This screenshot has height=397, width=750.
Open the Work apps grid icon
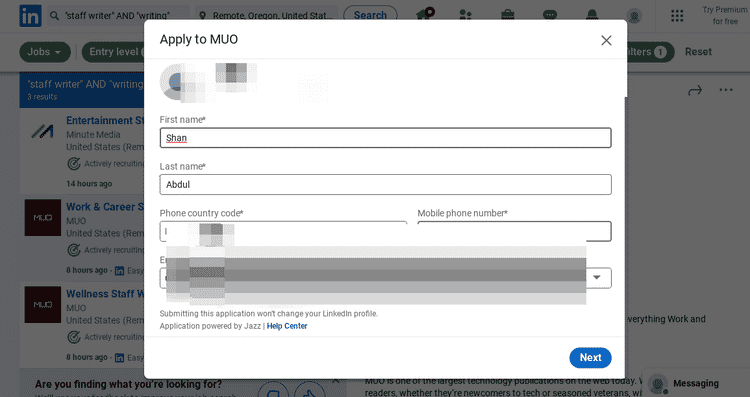pyautogui.click(x=677, y=16)
